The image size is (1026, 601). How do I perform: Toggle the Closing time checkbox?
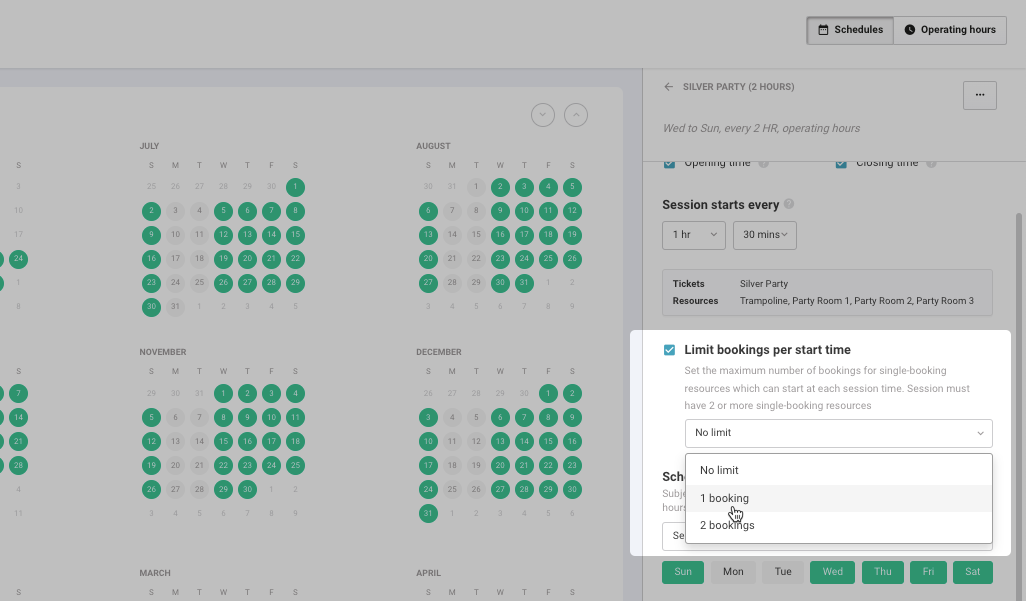pyautogui.click(x=841, y=163)
